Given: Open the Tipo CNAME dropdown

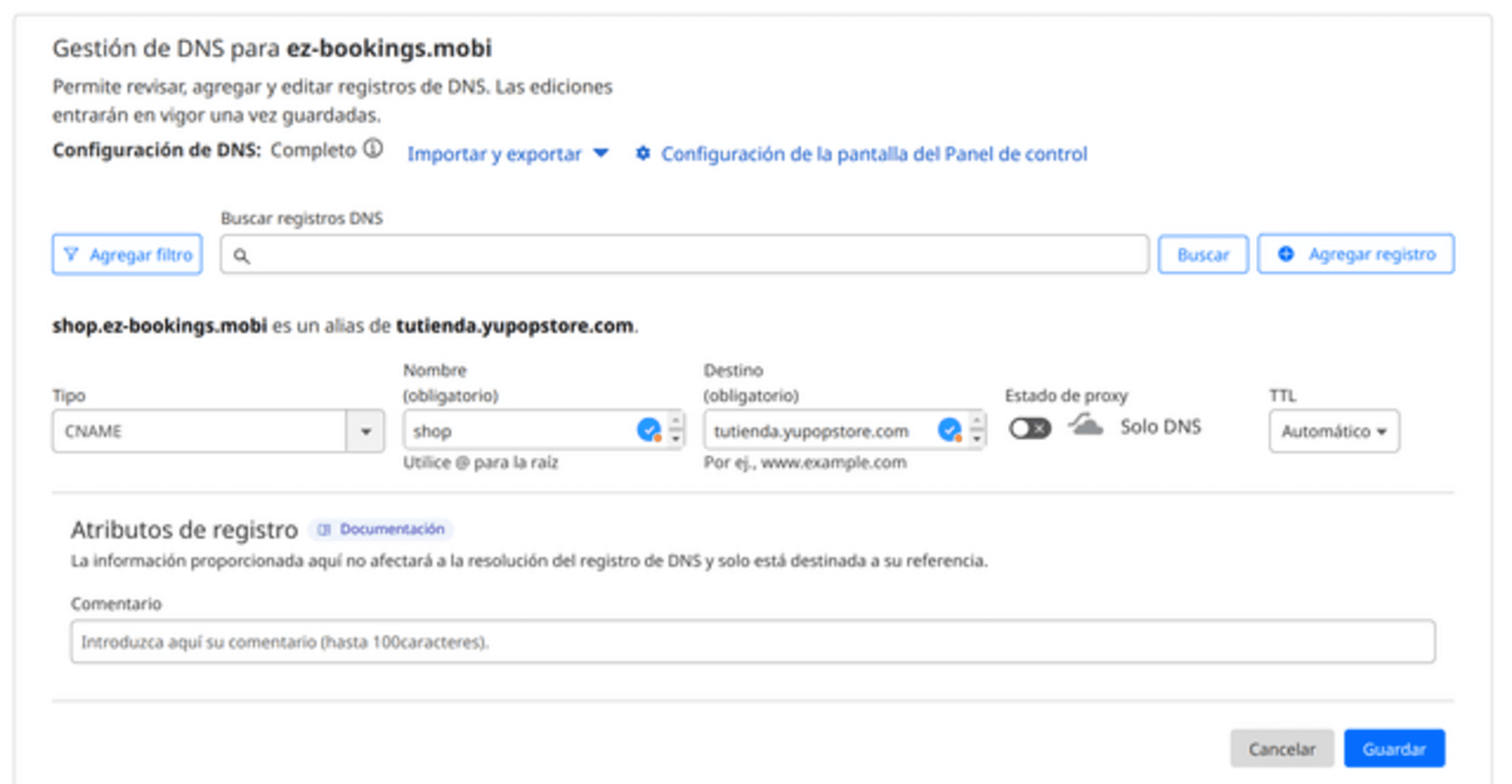Looking at the screenshot, I should [x=365, y=431].
